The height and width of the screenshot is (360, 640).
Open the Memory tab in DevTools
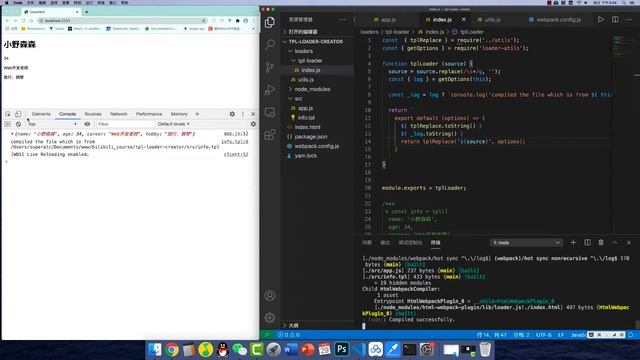coord(179,114)
